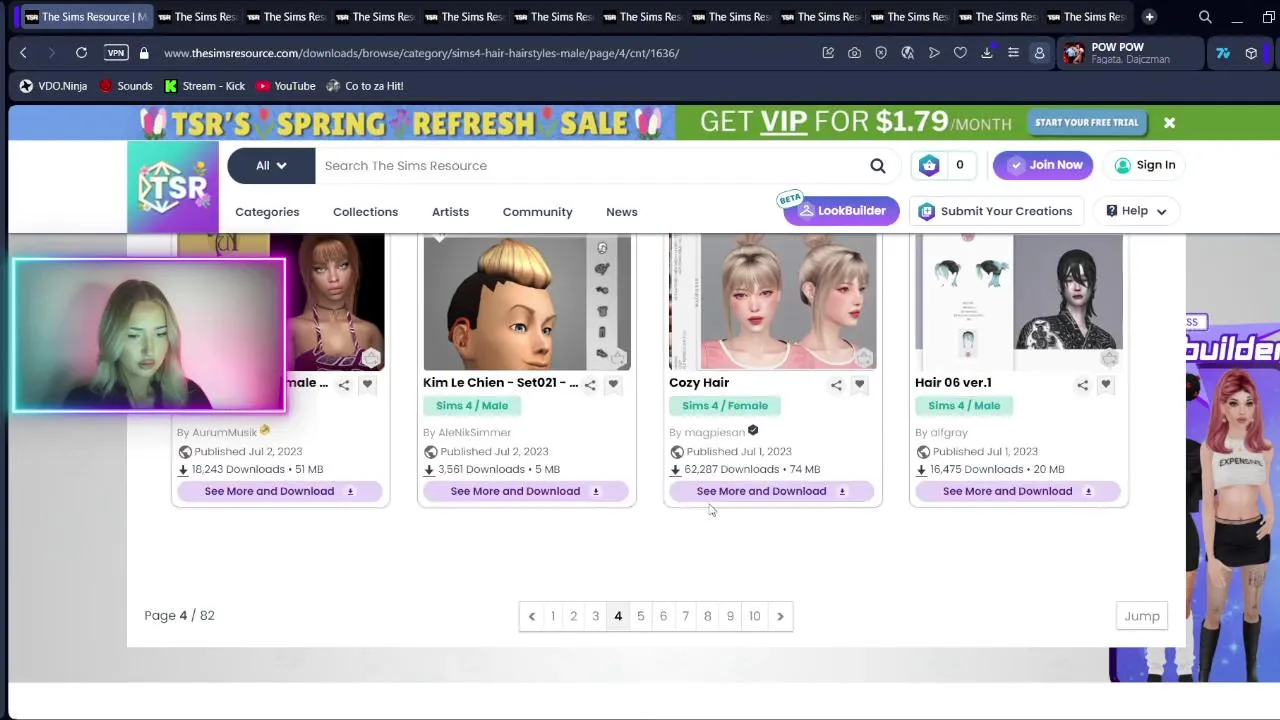Open the browser profile icon

pos(1039,53)
